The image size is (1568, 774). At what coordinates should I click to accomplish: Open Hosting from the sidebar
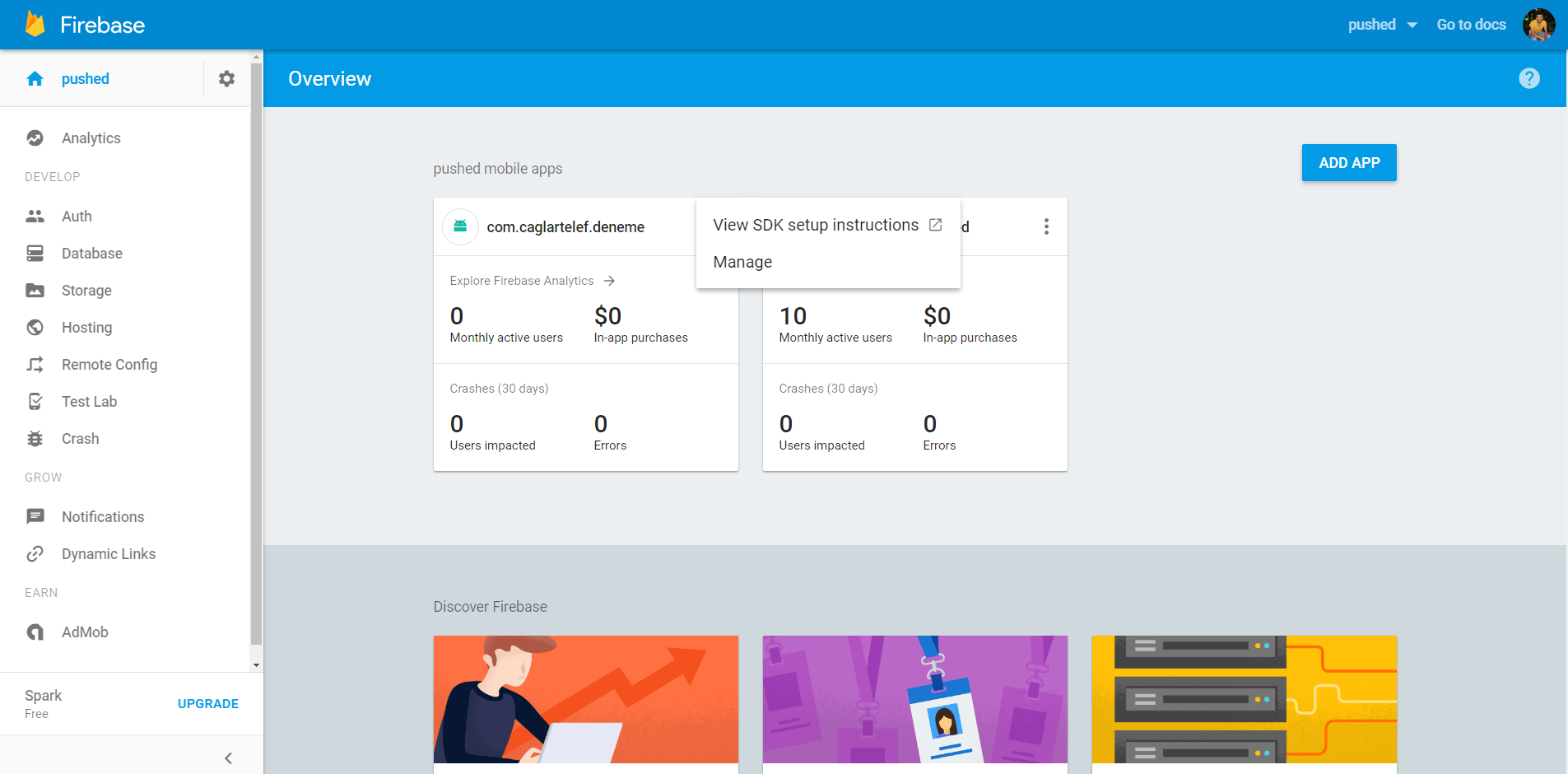point(86,328)
